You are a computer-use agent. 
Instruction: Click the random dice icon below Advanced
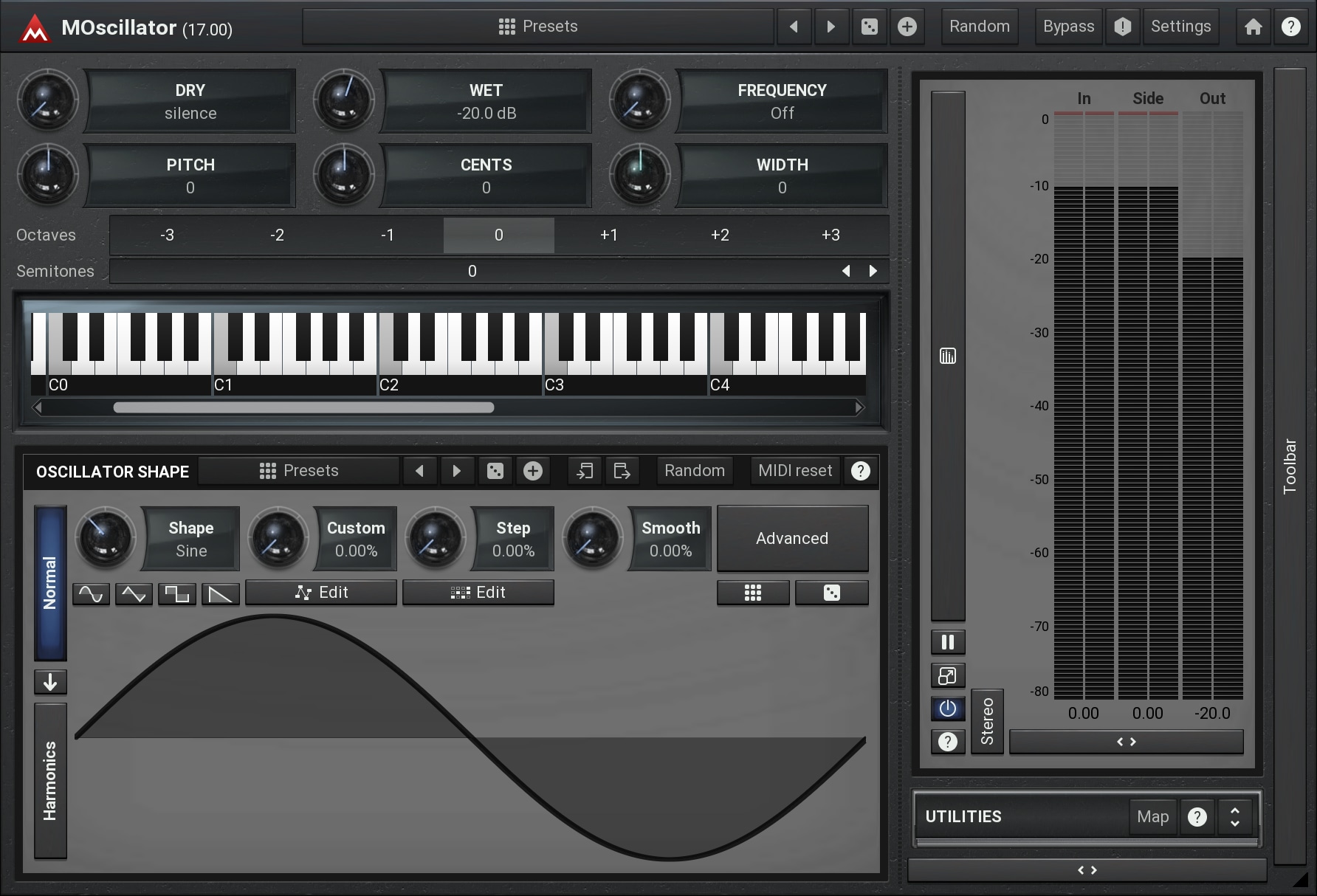pos(831,593)
